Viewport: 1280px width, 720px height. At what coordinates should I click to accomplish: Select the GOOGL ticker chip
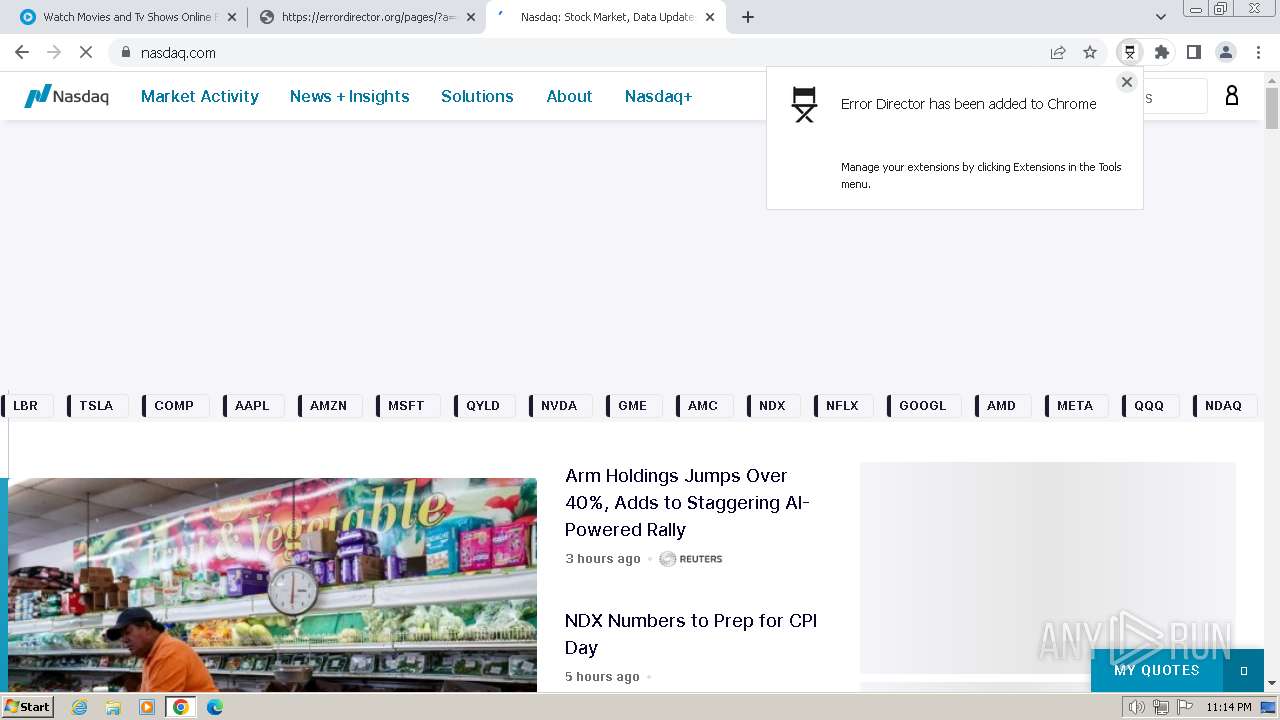pyautogui.click(x=922, y=405)
